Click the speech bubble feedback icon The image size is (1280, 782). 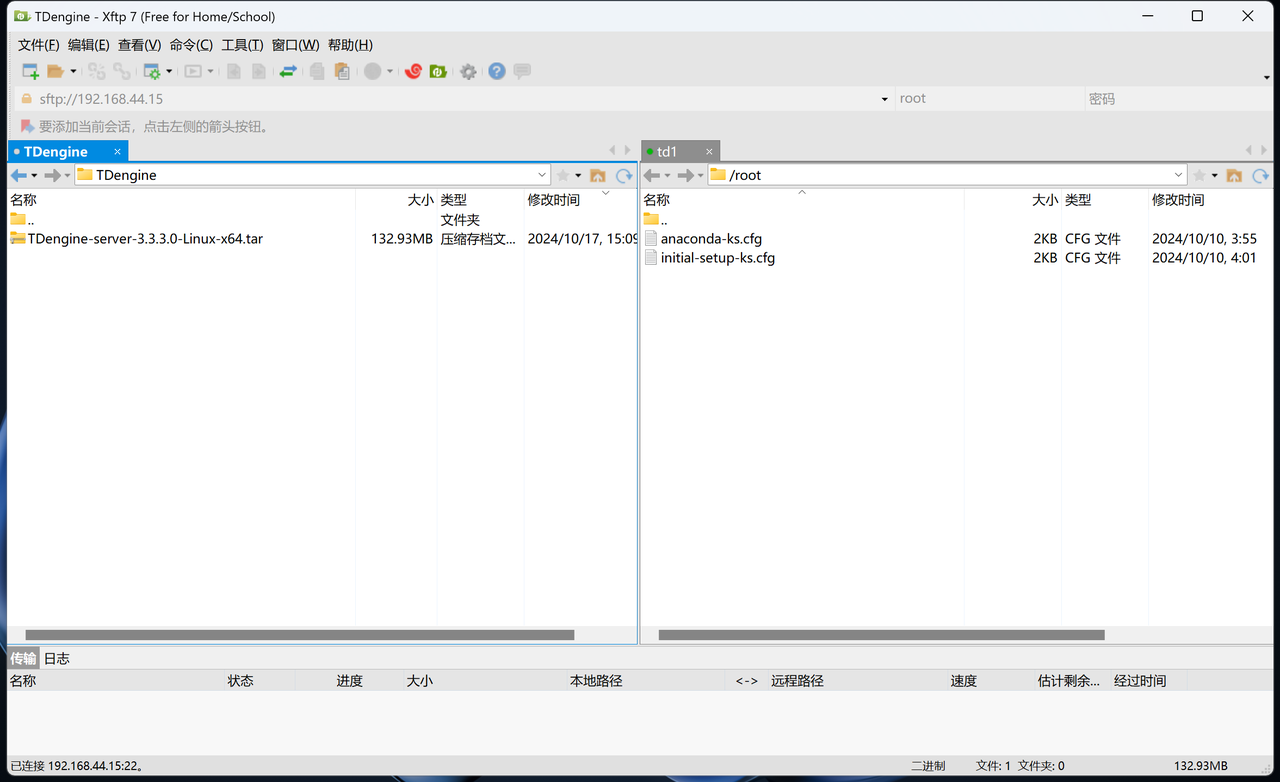(522, 71)
